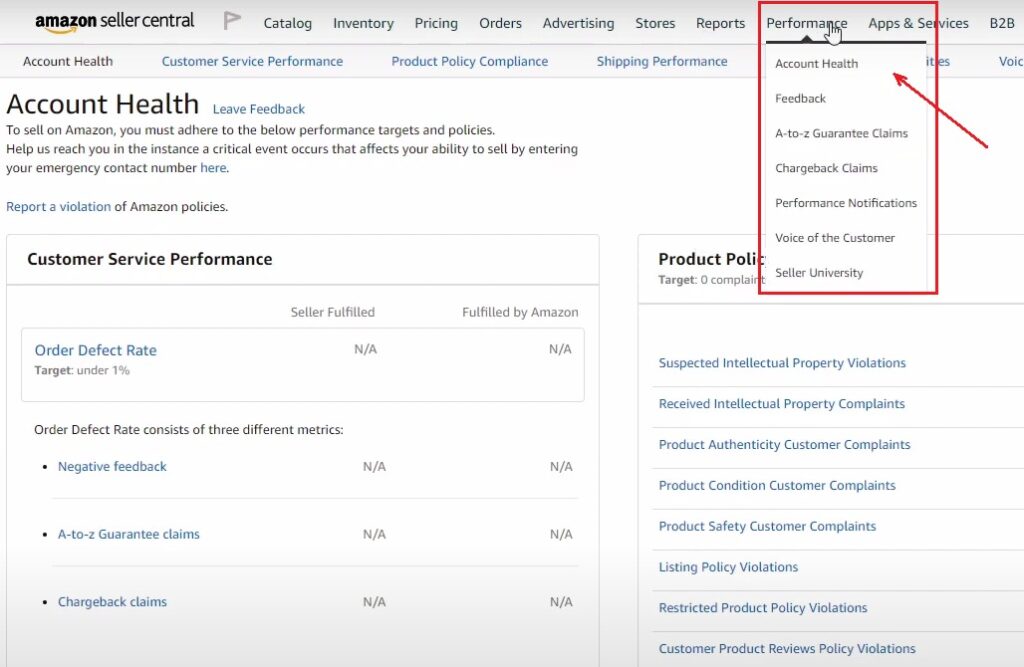The image size is (1024, 667).
Task: Open the Order Defect Rate link
Action: pyautogui.click(x=95, y=350)
